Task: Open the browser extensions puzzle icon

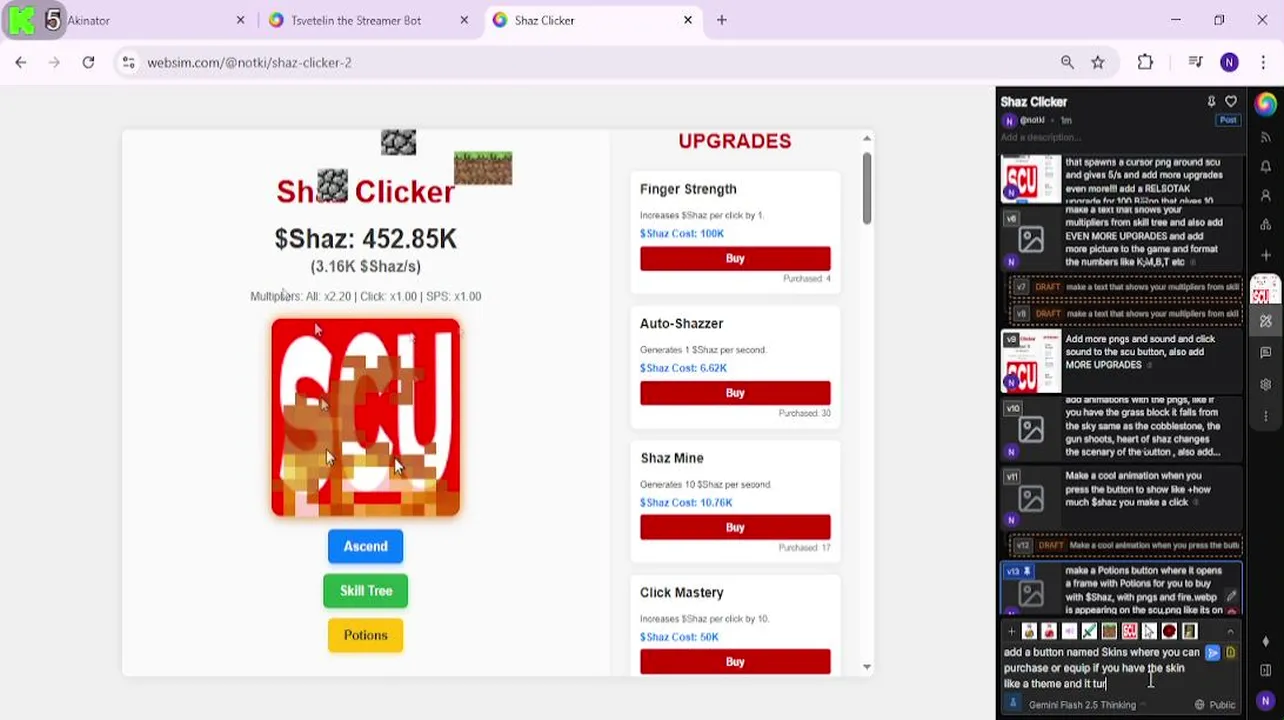Action: tap(1145, 62)
